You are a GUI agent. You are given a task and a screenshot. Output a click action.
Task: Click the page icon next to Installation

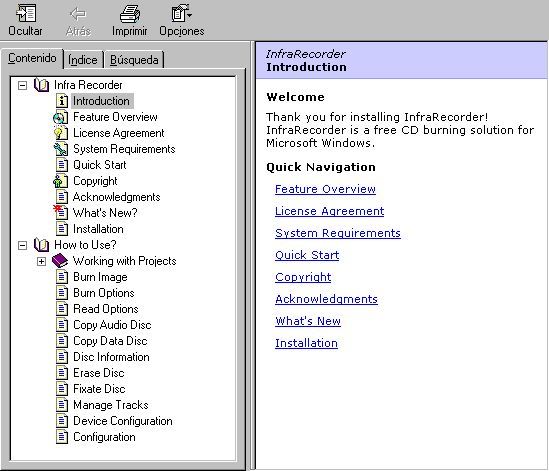(x=62, y=229)
